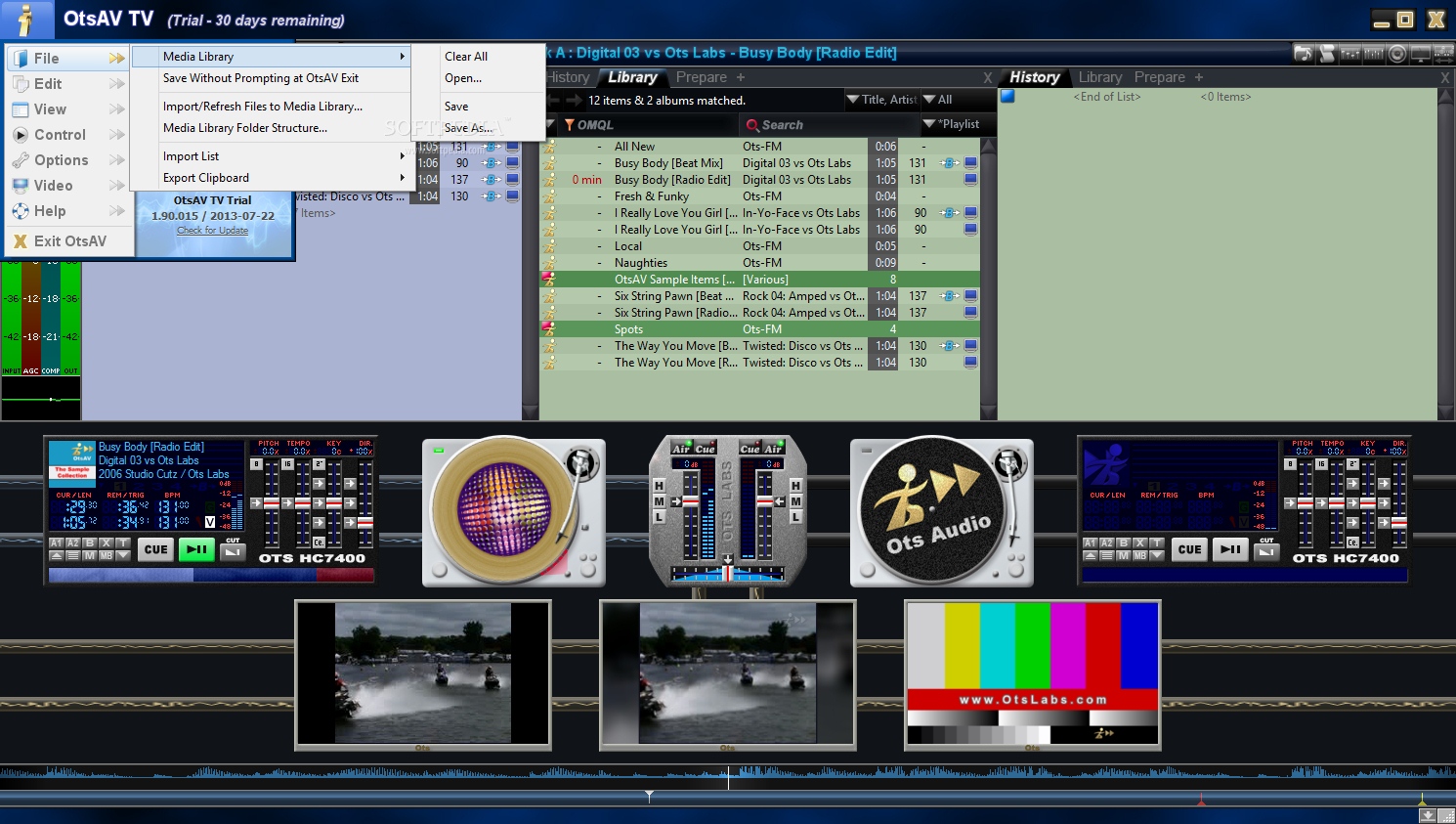Image resolution: width=1456 pixels, height=824 pixels.
Task: Add a new tab with + beside History's Prepare tab
Action: (1199, 77)
